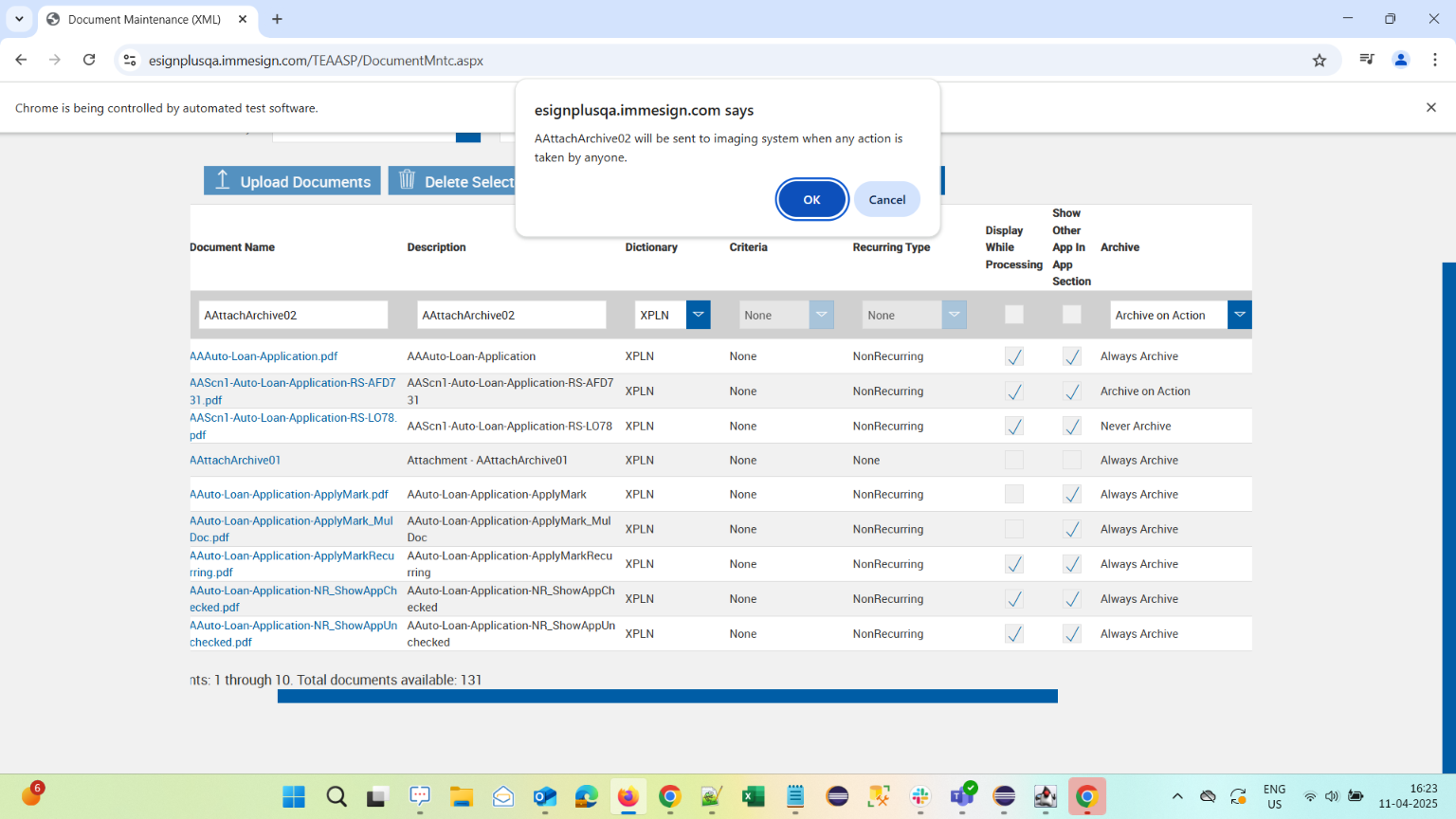Open the AAttachArchive01 document link
1456x819 pixels.
(x=235, y=461)
